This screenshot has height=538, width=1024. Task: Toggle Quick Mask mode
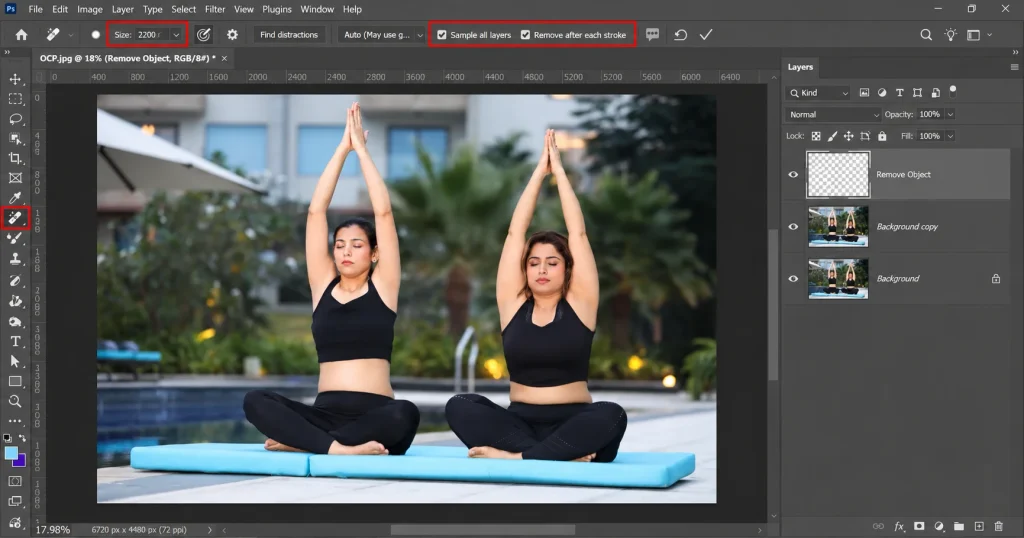[x=15, y=481]
